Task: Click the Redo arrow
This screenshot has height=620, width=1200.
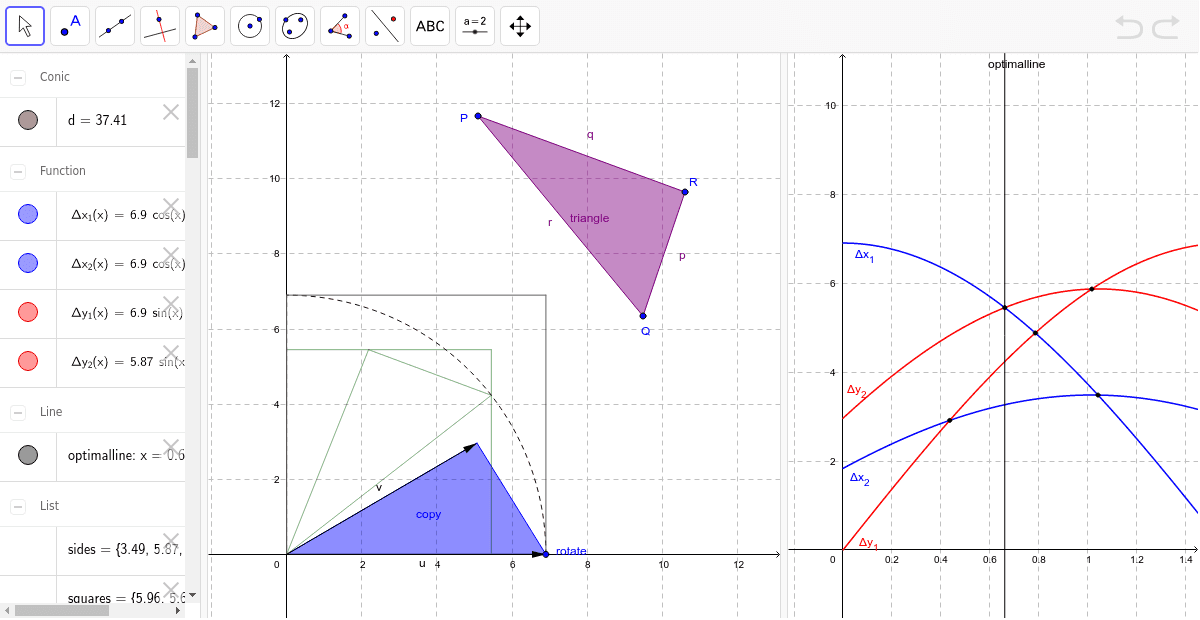Action: pyautogui.click(x=1166, y=27)
